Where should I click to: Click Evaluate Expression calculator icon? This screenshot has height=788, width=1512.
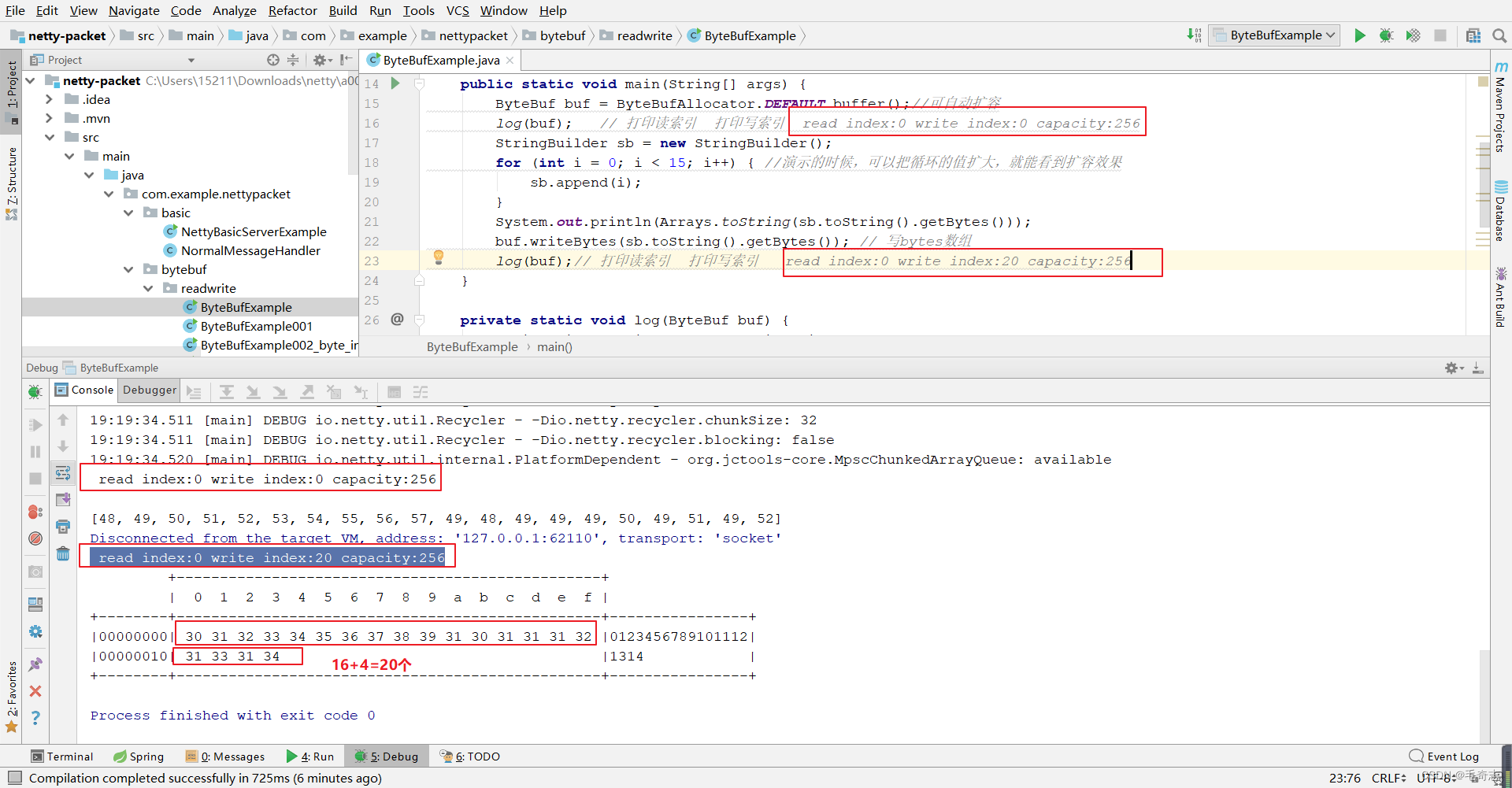395,392
